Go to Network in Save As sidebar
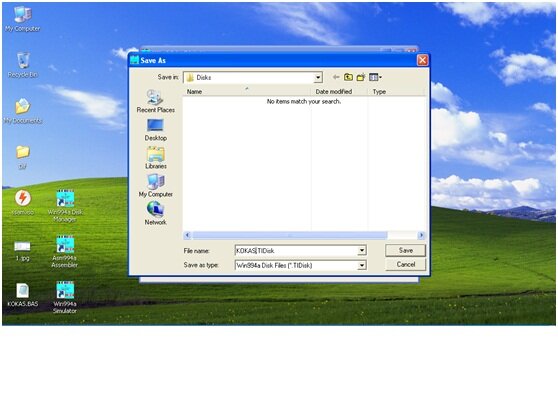Image resolution: width=558 pixels, height=403 pixels. click(156, 214)
